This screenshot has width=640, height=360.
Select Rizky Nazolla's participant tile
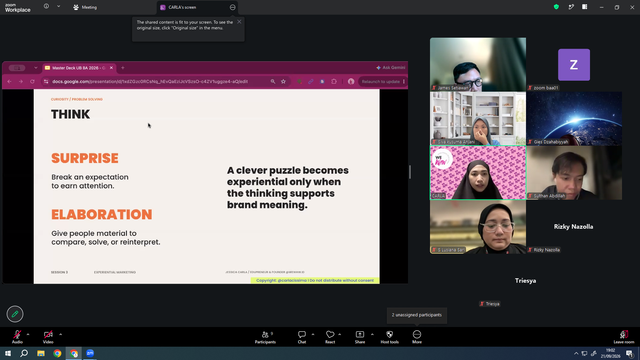click(x=574, y=227)
